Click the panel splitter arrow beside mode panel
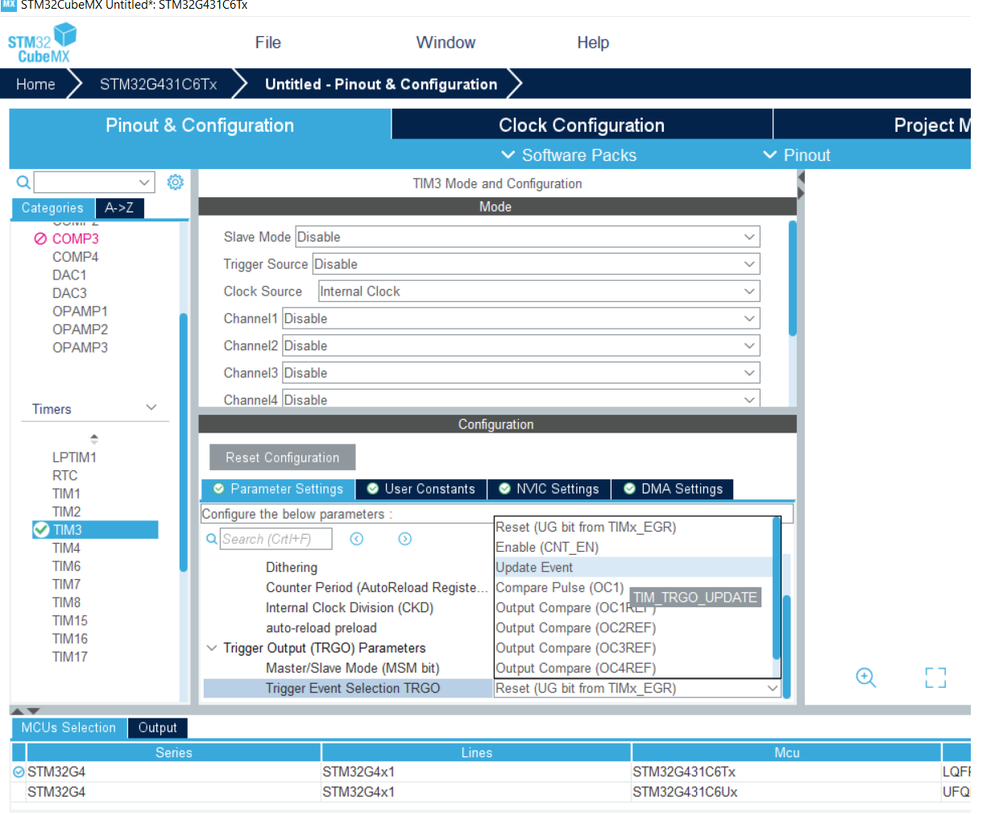Image resolution: width=999 pixels, height=815 pixels. [801, 185]
